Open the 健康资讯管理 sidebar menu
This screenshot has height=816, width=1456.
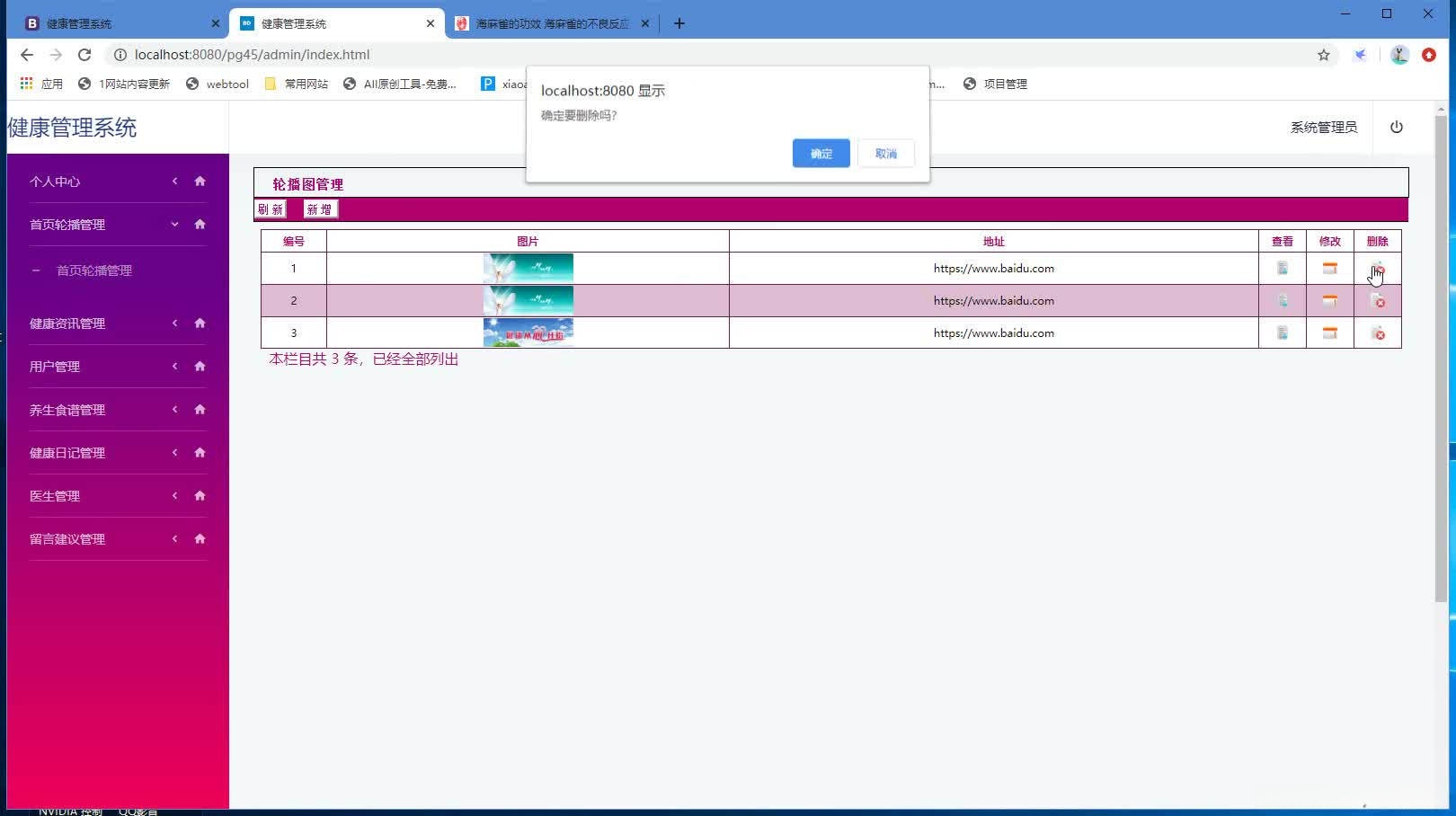pyautogui.click(x=67, y=324)
